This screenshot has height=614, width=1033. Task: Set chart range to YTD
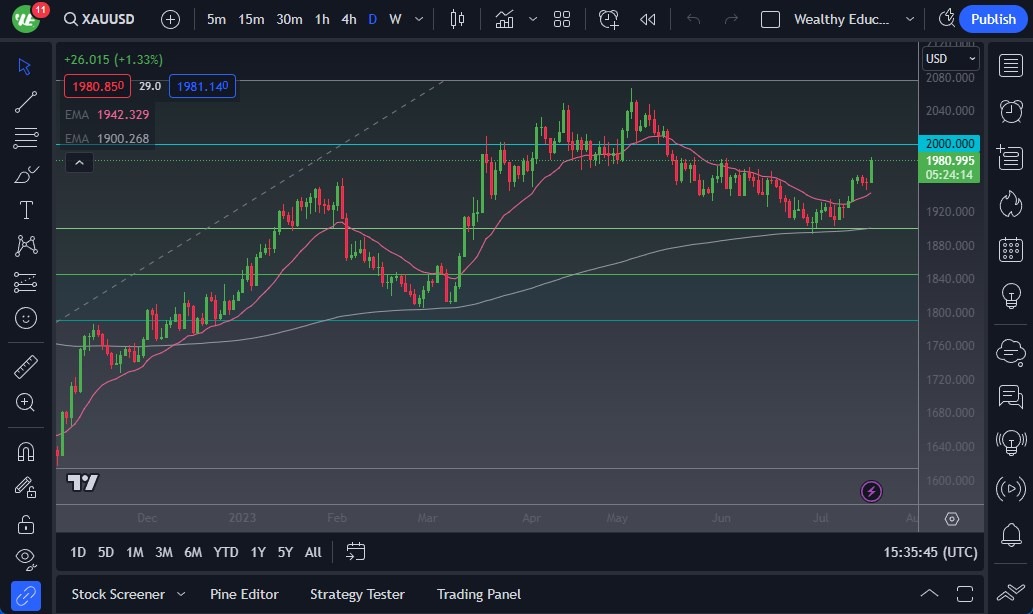pos(226,552)
